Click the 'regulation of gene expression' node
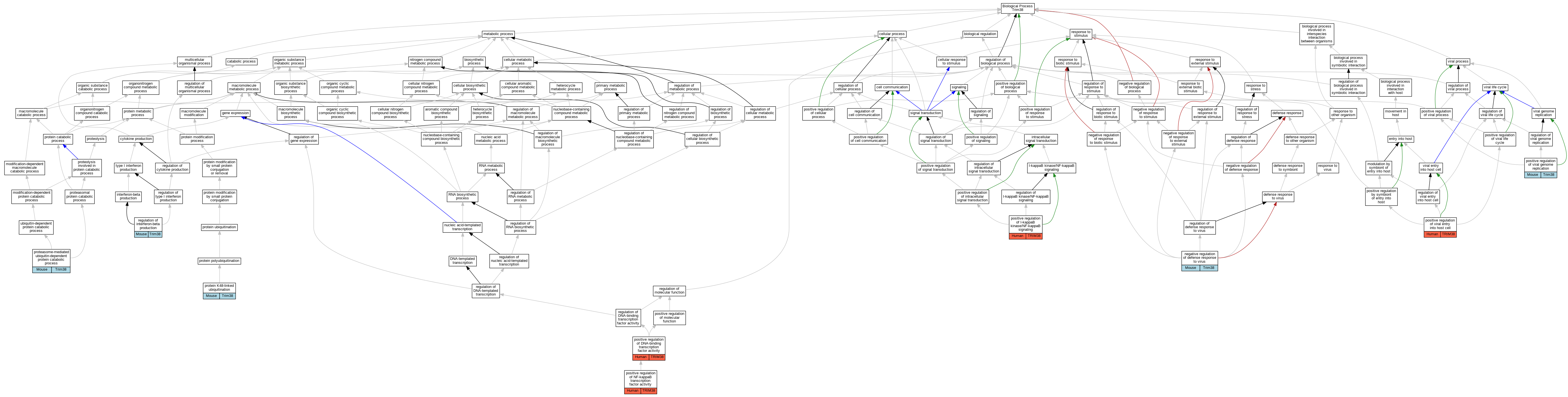 click(x=304, y=139)
